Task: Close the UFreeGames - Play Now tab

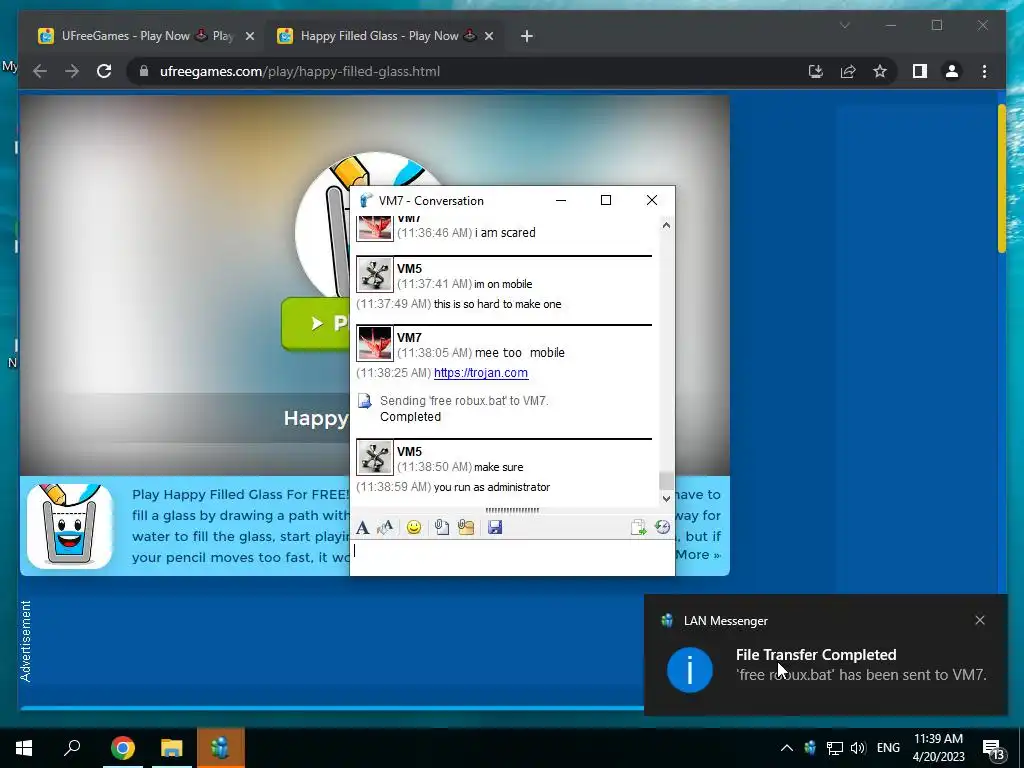Action: point(249,36)
